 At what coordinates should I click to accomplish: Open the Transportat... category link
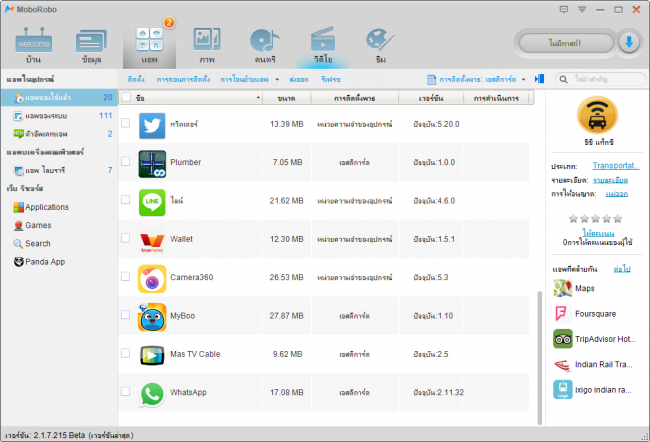click(616, 165)
